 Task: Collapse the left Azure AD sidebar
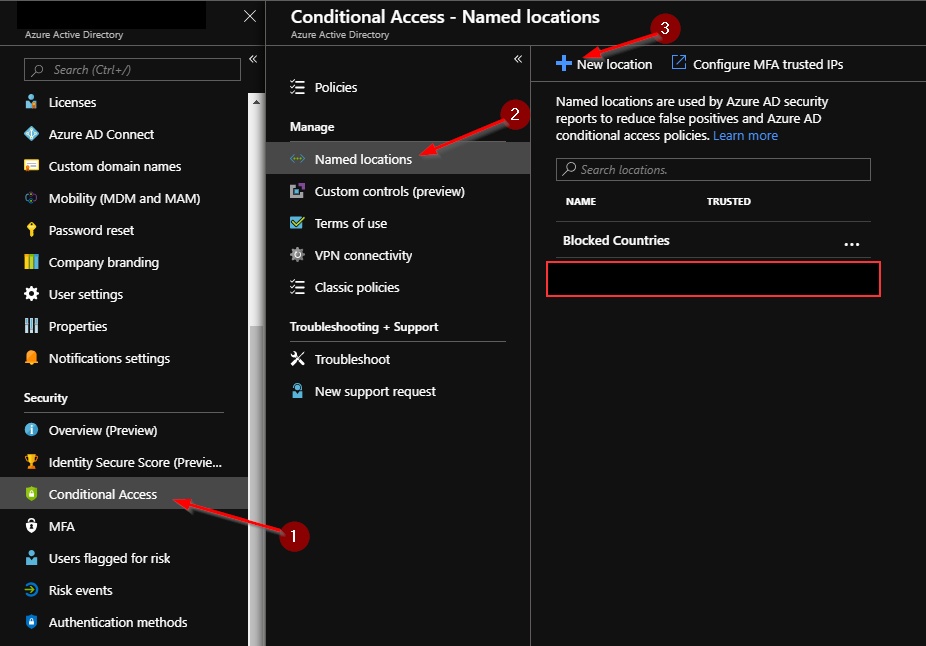253,60
